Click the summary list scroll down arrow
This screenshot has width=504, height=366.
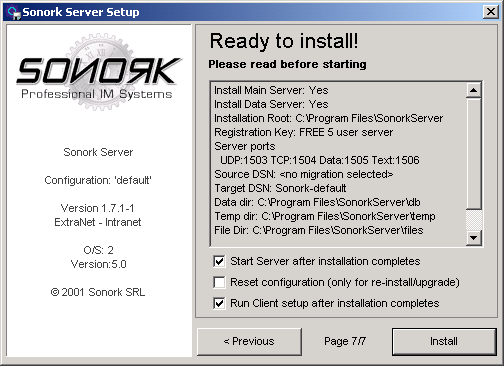click(473, 238)
